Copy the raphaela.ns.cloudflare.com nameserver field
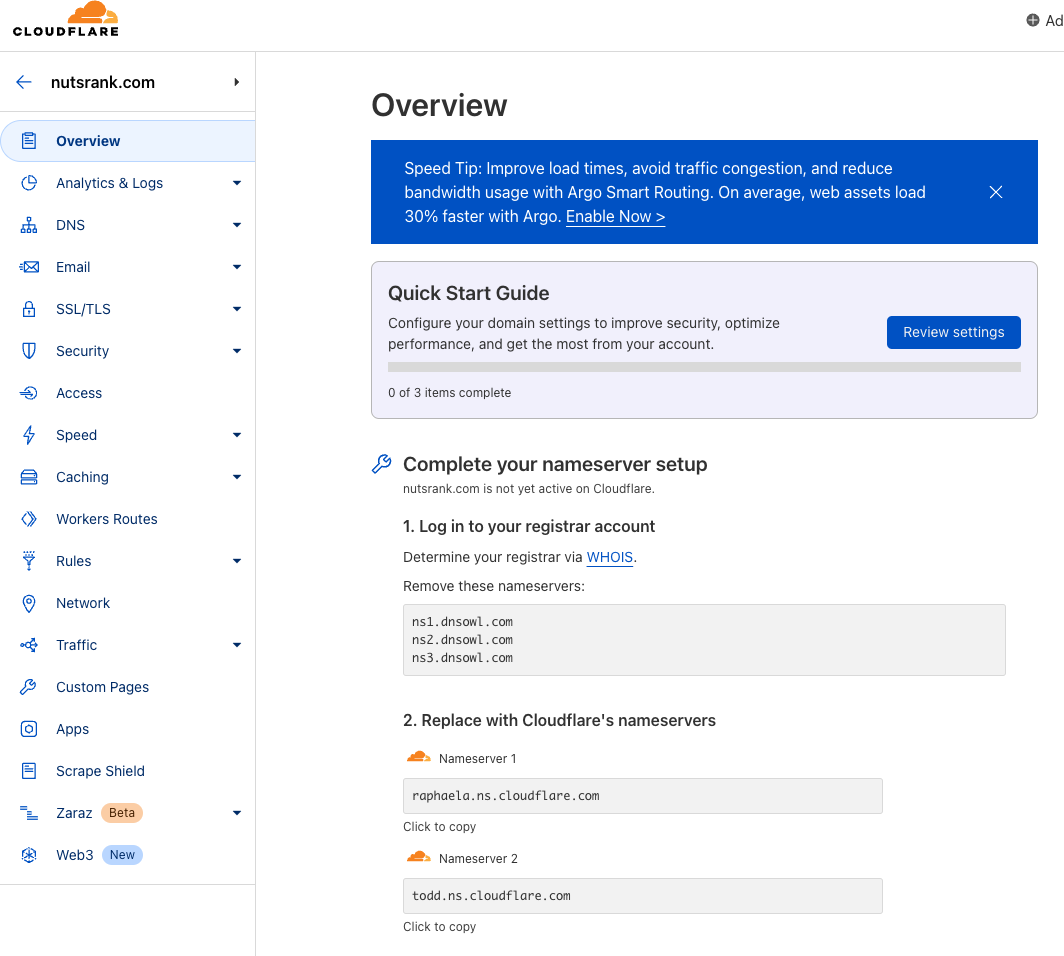Image resolution: width=1064 pixels, height=956 pixels. click(x=642, y=796)
